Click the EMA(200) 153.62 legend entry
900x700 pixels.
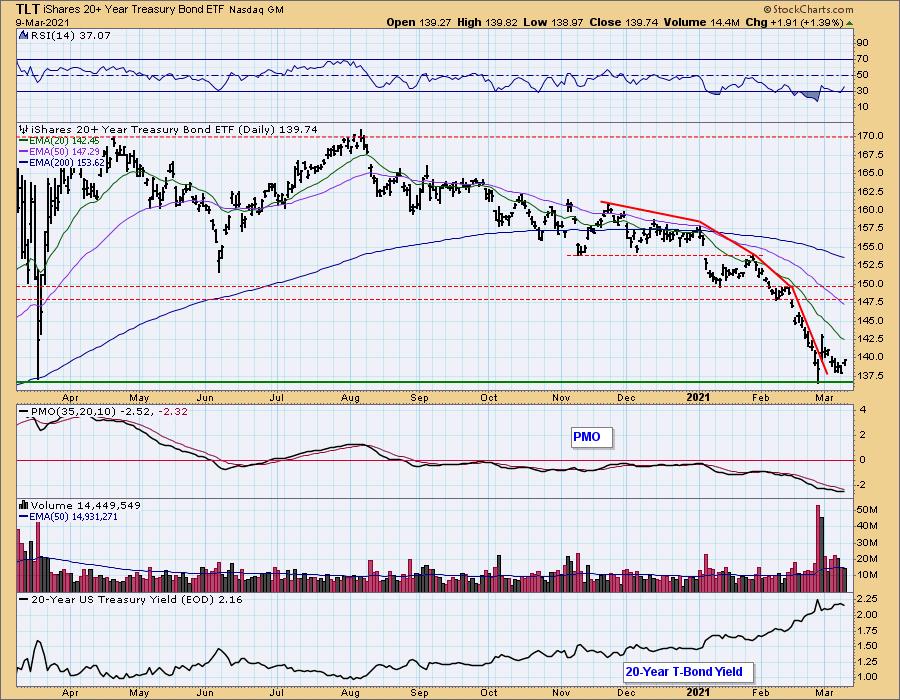tap(61, 162)
